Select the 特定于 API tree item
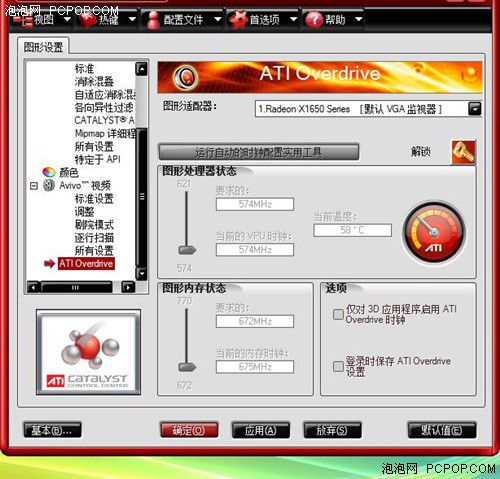Screen dimensions: 500x479 (98, 159)
